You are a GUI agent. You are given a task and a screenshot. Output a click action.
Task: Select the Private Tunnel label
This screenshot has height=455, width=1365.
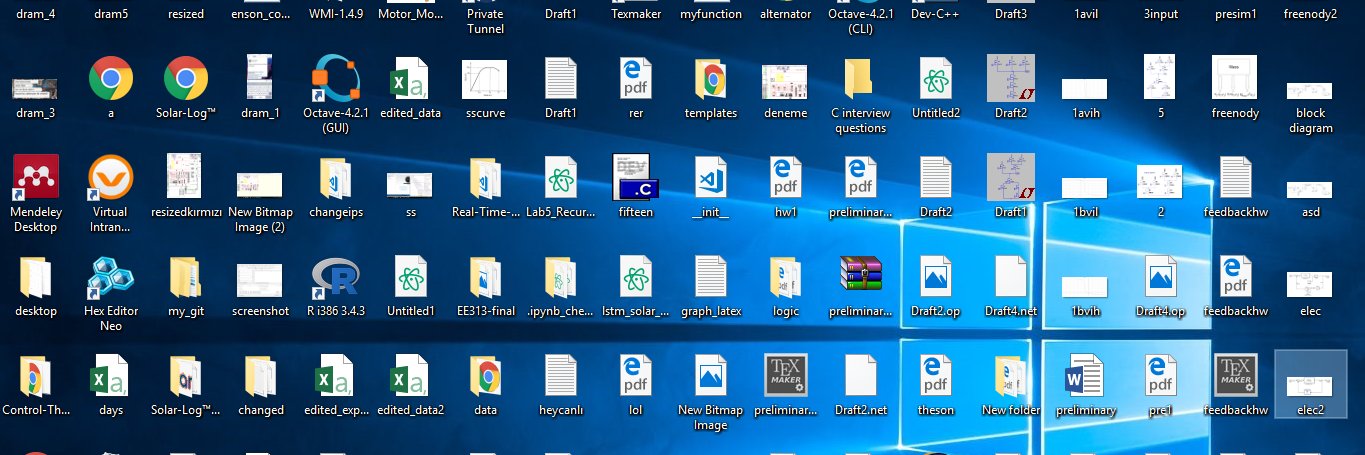click(486, 22)
